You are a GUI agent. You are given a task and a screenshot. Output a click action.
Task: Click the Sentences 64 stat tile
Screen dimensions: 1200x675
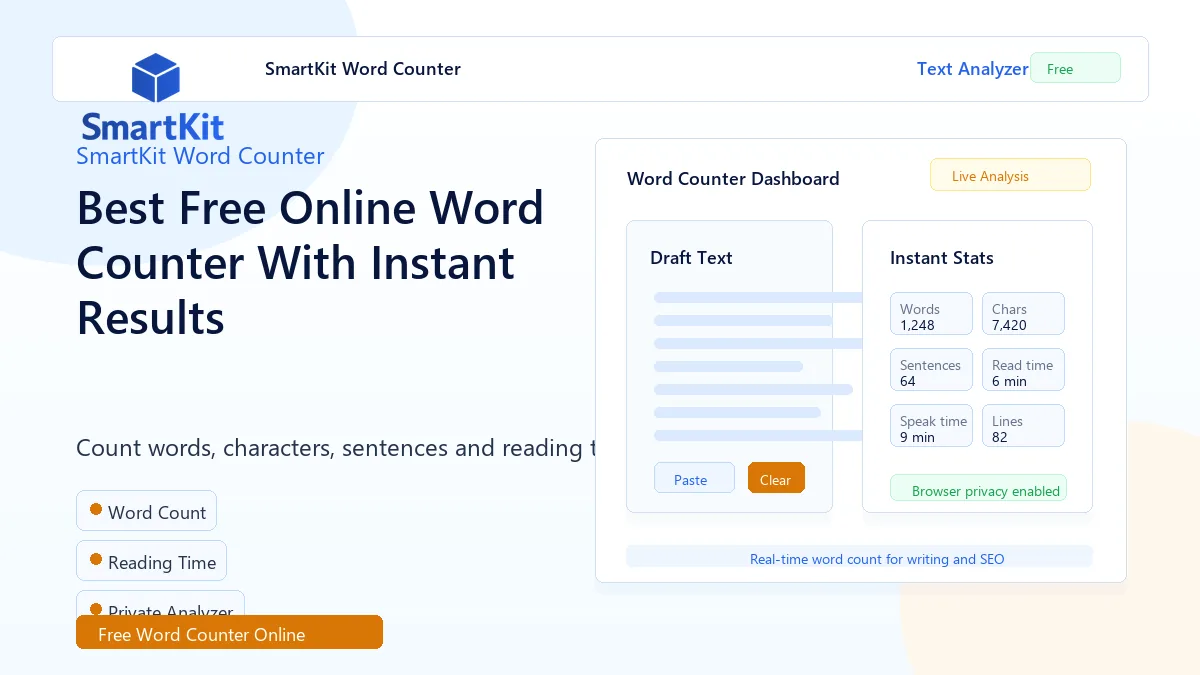point(931,370)
